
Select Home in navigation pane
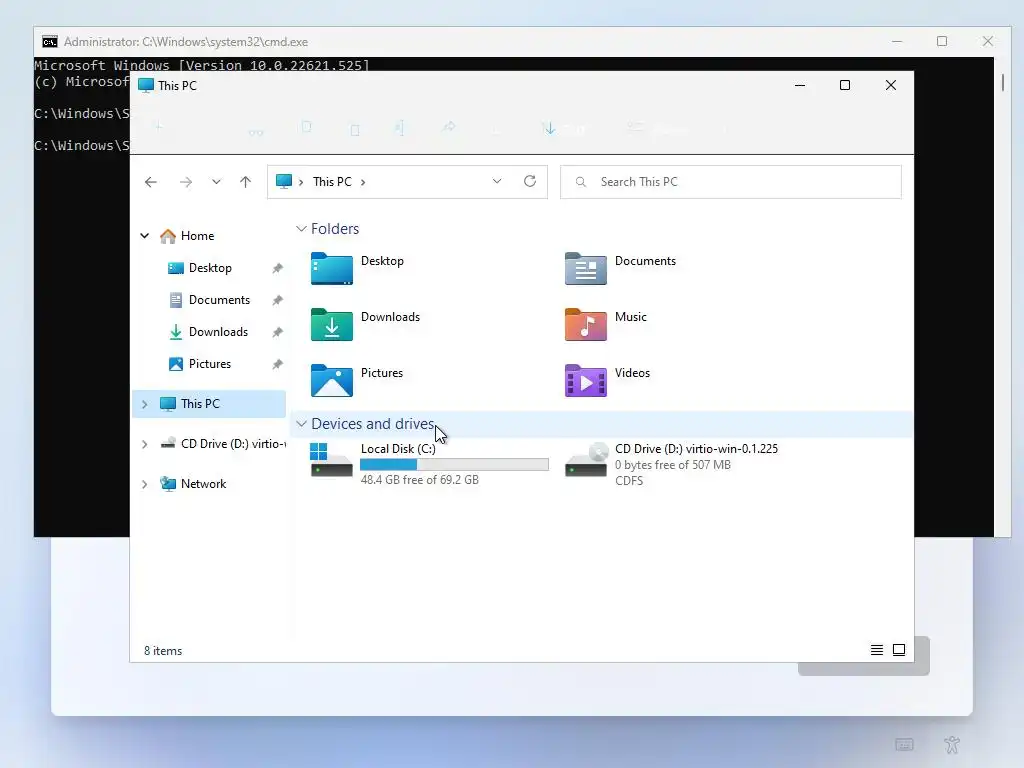[x=197, y=236]
